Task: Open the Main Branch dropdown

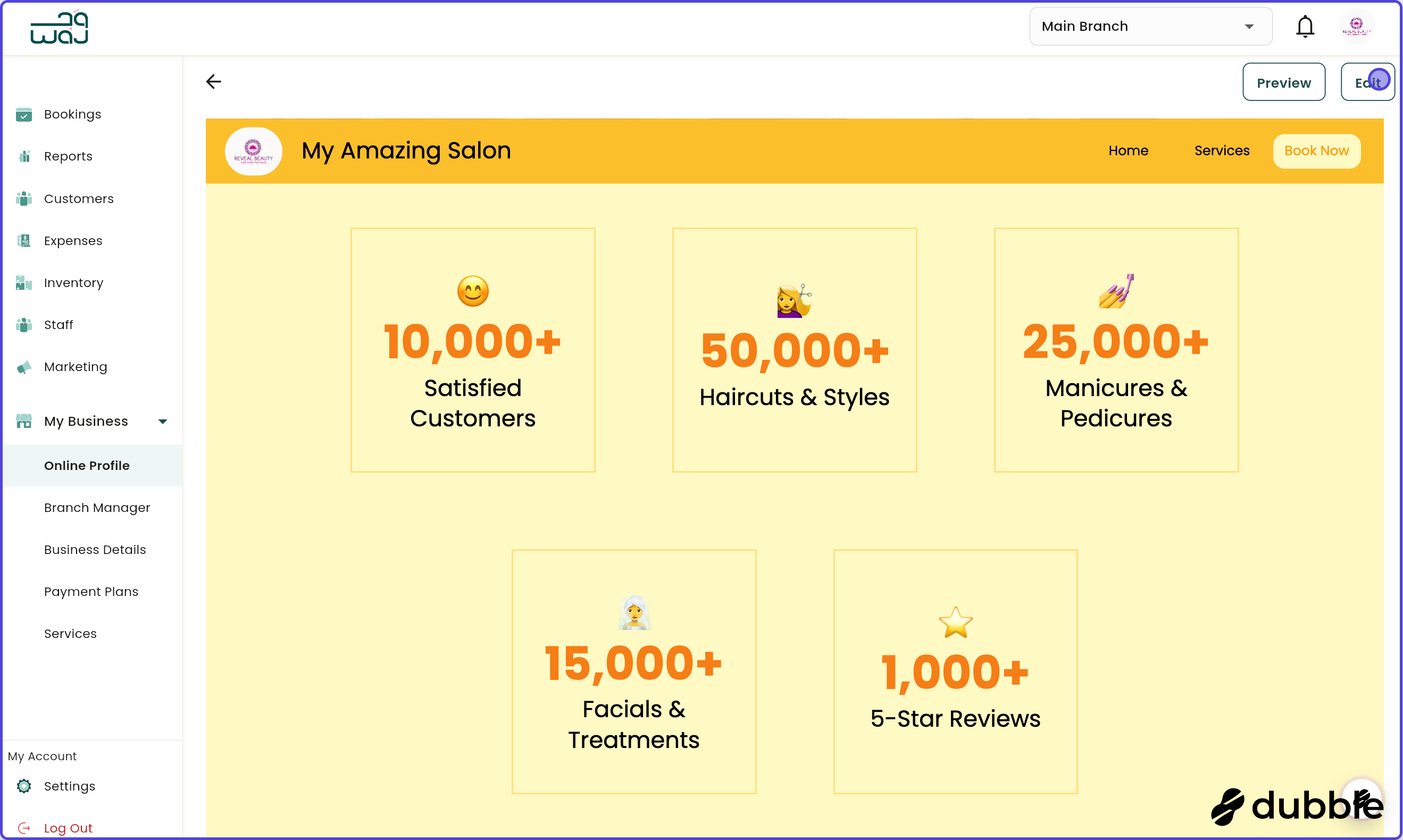Action: [x=1150, y=26]
